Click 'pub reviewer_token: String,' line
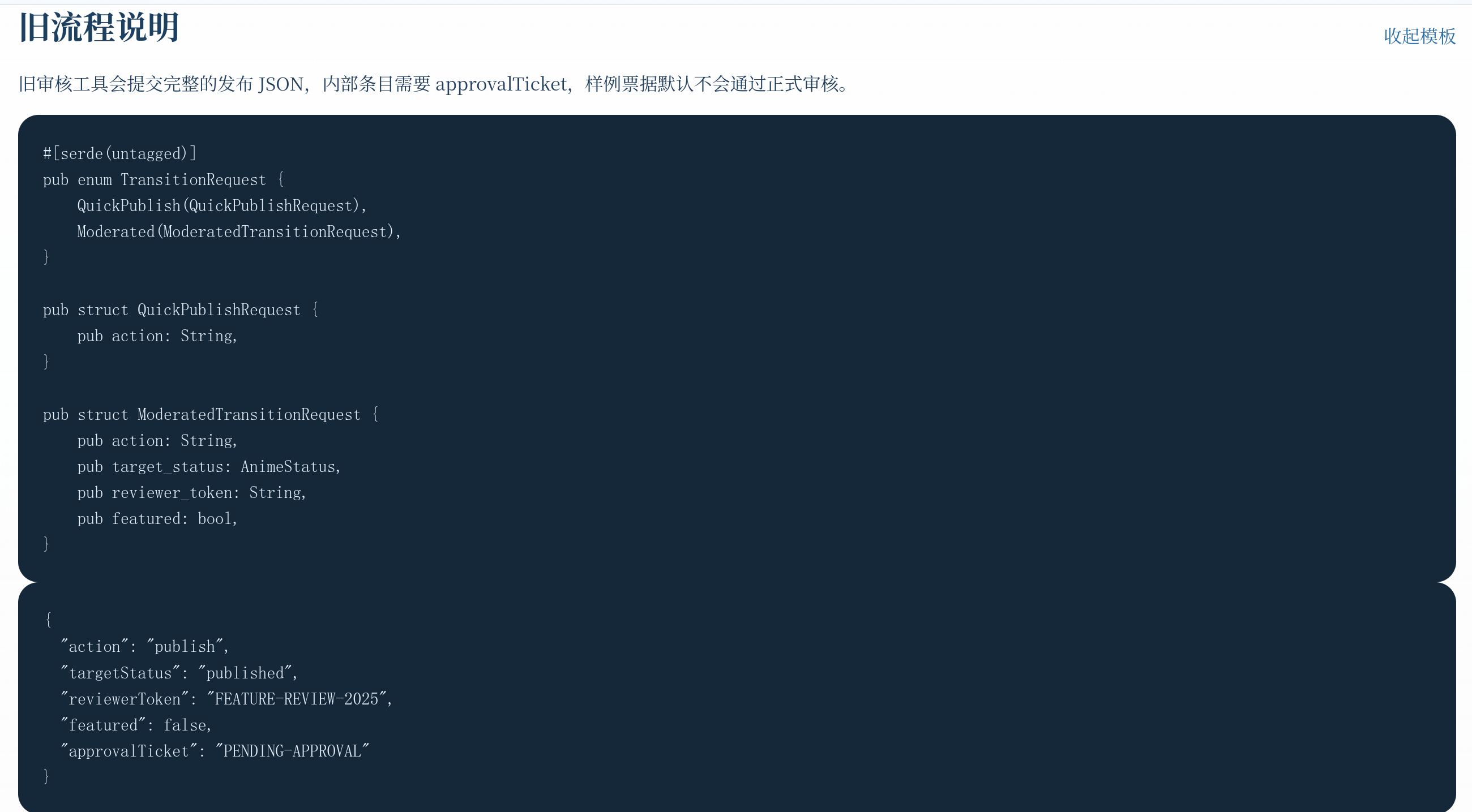 click(192, 492)
